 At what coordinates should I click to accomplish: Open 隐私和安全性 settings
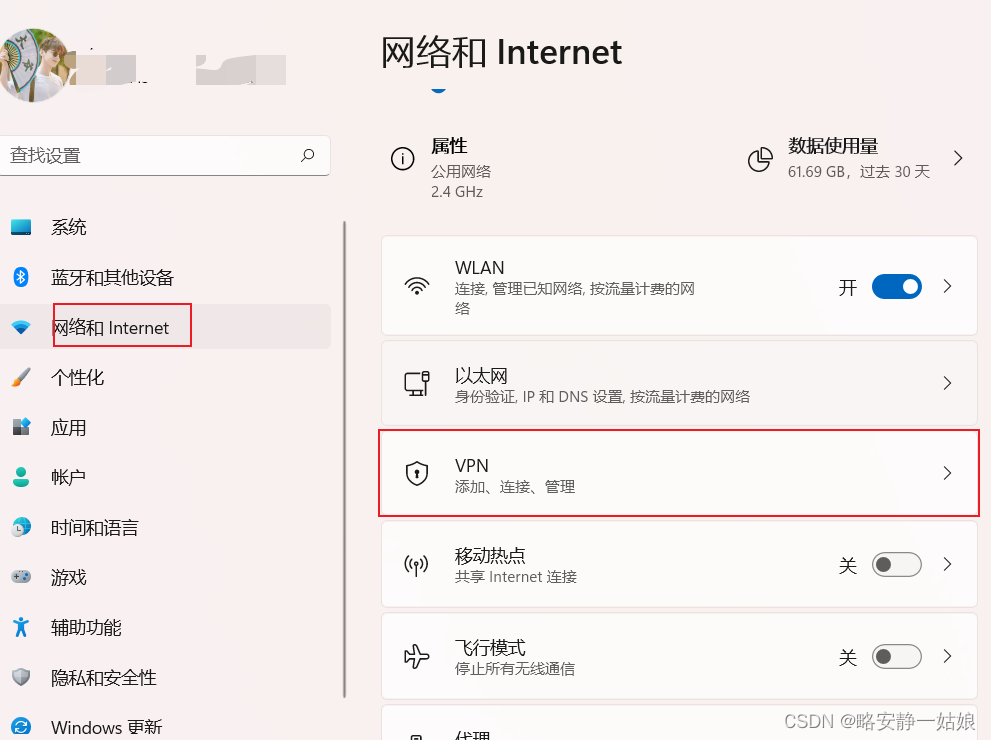(164, 677)
